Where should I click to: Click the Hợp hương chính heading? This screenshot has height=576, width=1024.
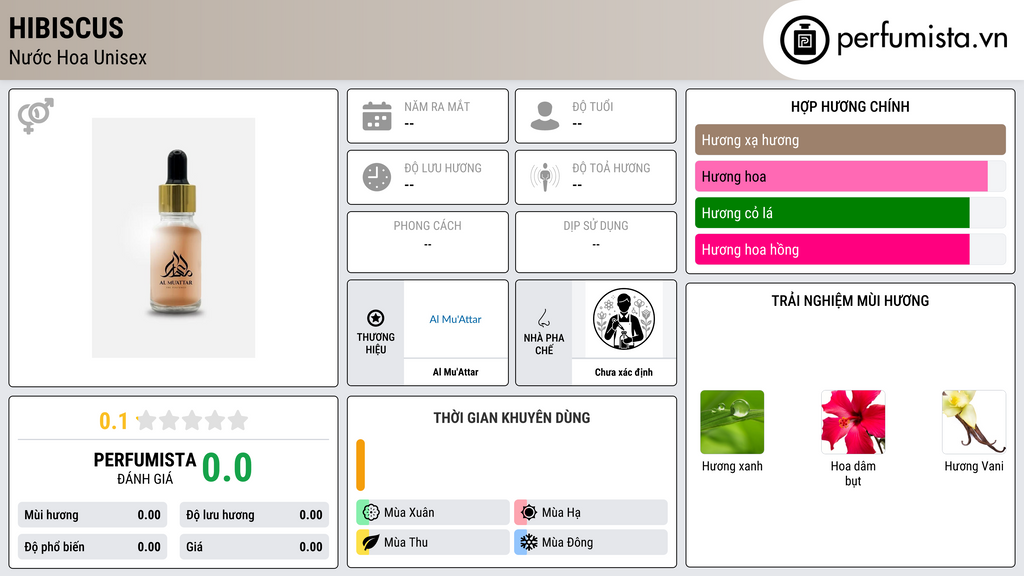tap(850, 106)
